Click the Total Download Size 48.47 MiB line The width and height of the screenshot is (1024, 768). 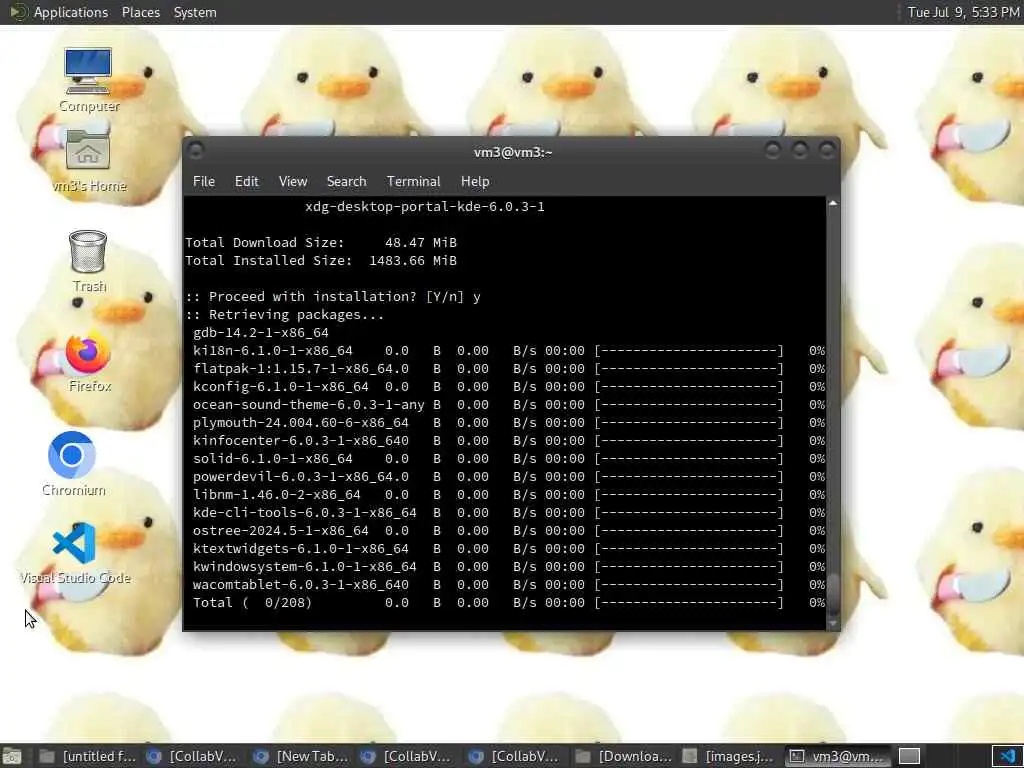point(321,242)
